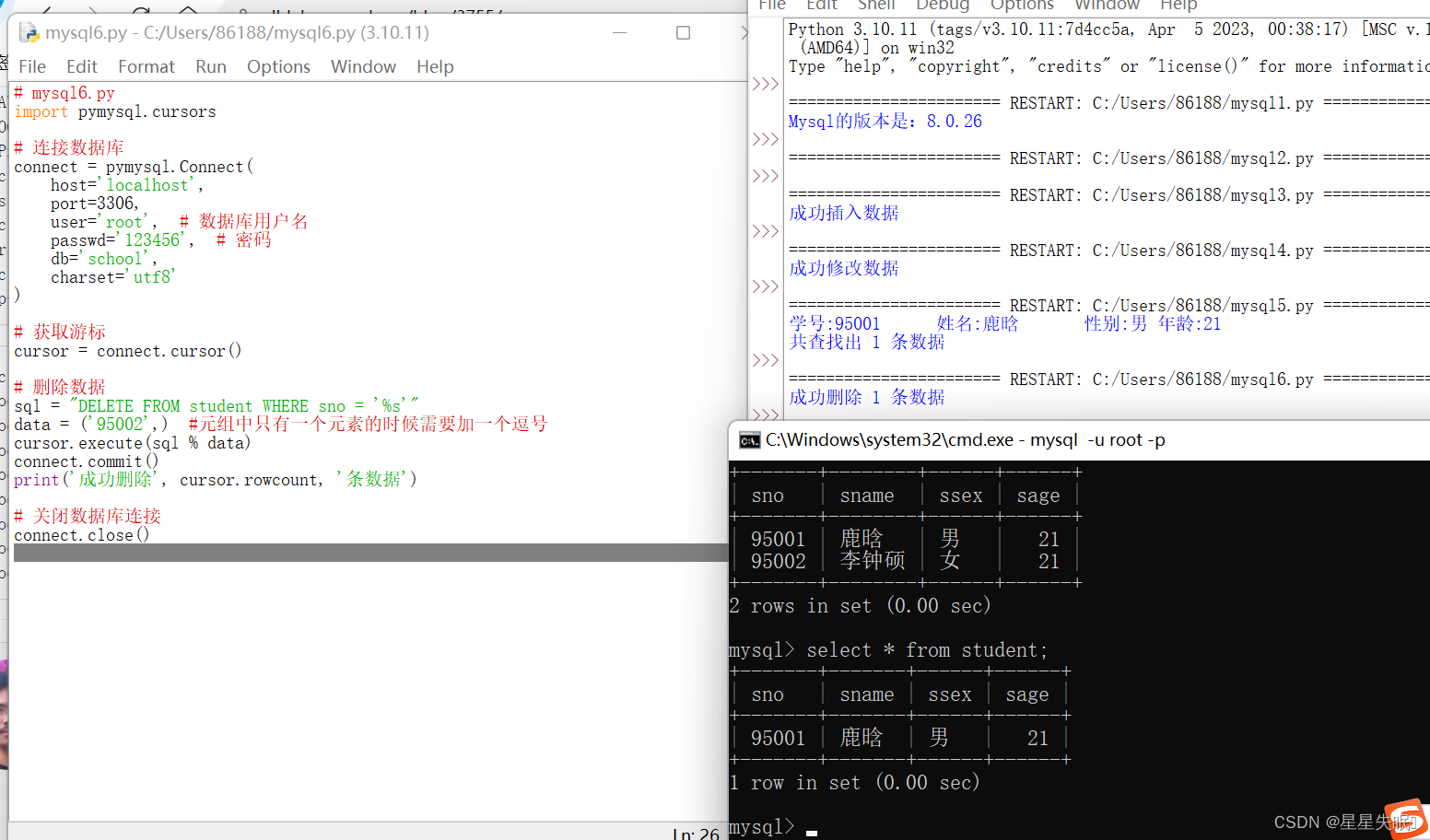
Task: Click '成功插入数据' output in Shell
Action: click(844, 213)
